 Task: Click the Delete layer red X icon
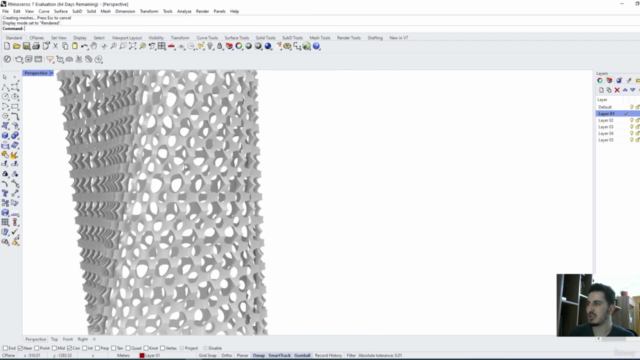click(x=617, y=90)
